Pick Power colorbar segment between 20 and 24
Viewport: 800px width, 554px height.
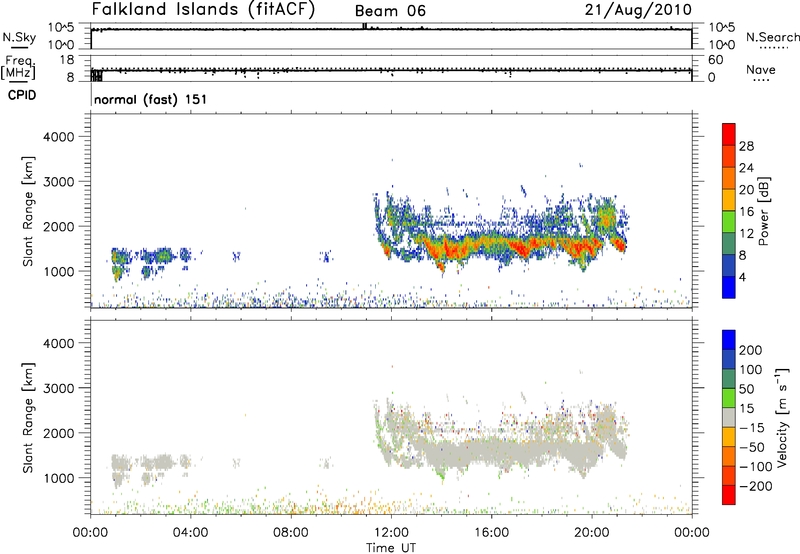729,178
